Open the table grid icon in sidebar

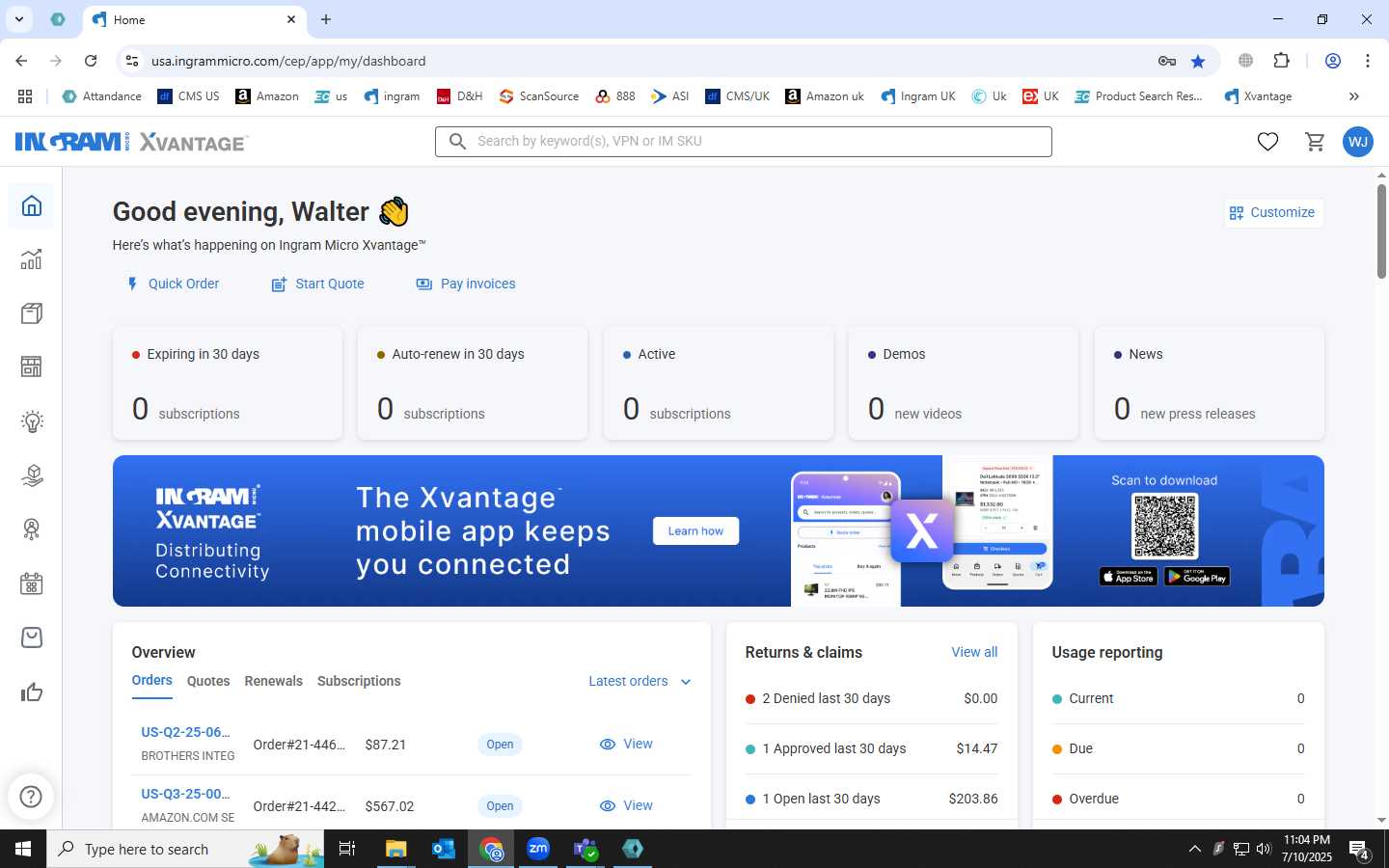pyautogui.click(x=32, y=367)
